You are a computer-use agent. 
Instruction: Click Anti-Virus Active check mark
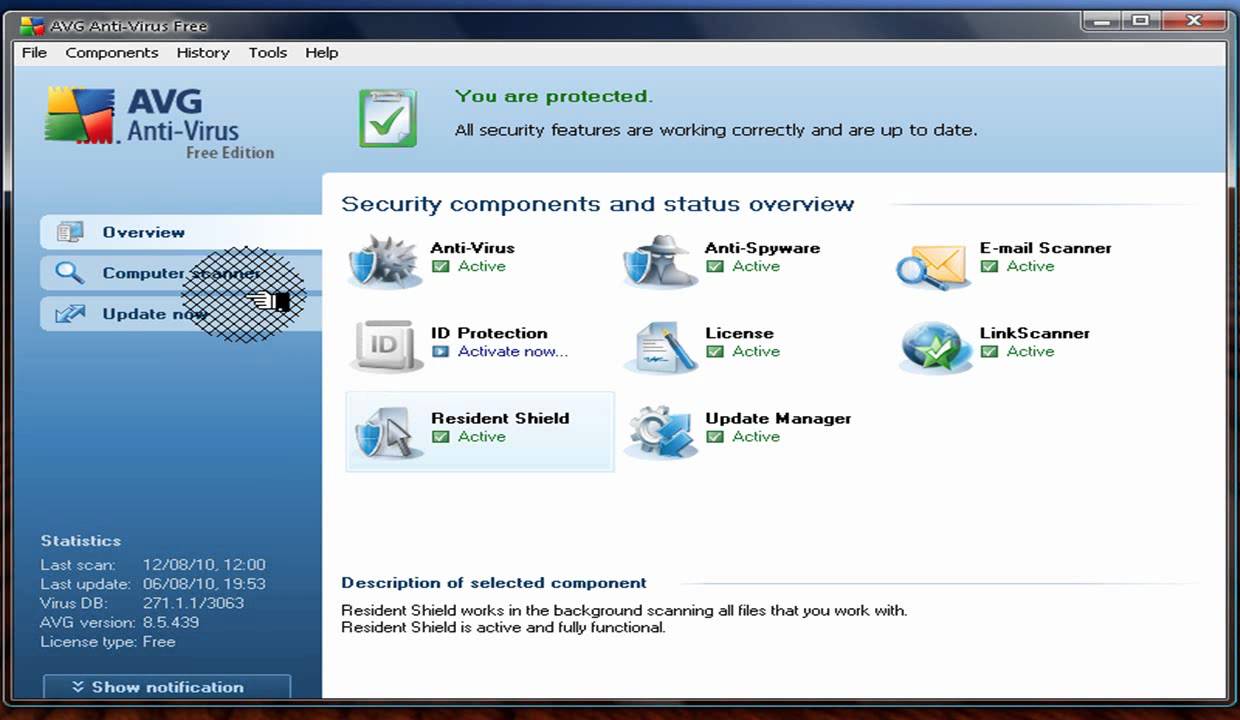(x=440, y=266)
